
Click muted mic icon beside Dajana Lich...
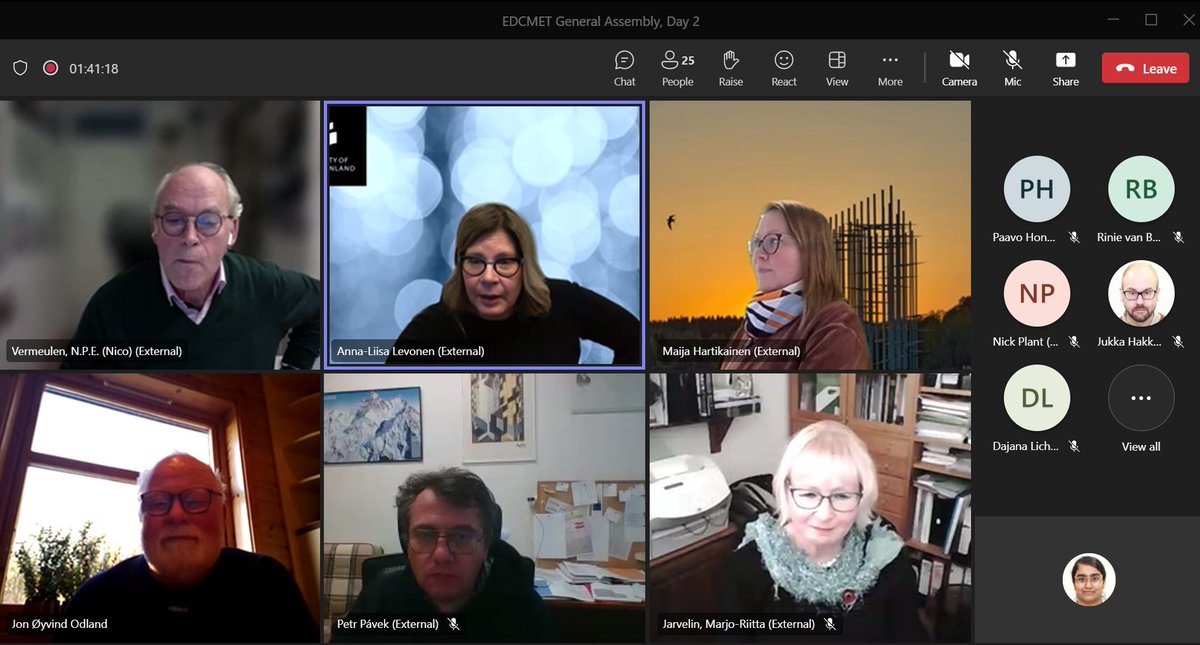1074,446
